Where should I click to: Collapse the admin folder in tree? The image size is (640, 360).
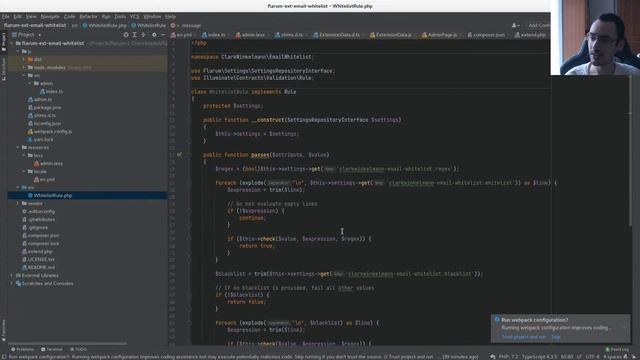click(x=29, y=83)
